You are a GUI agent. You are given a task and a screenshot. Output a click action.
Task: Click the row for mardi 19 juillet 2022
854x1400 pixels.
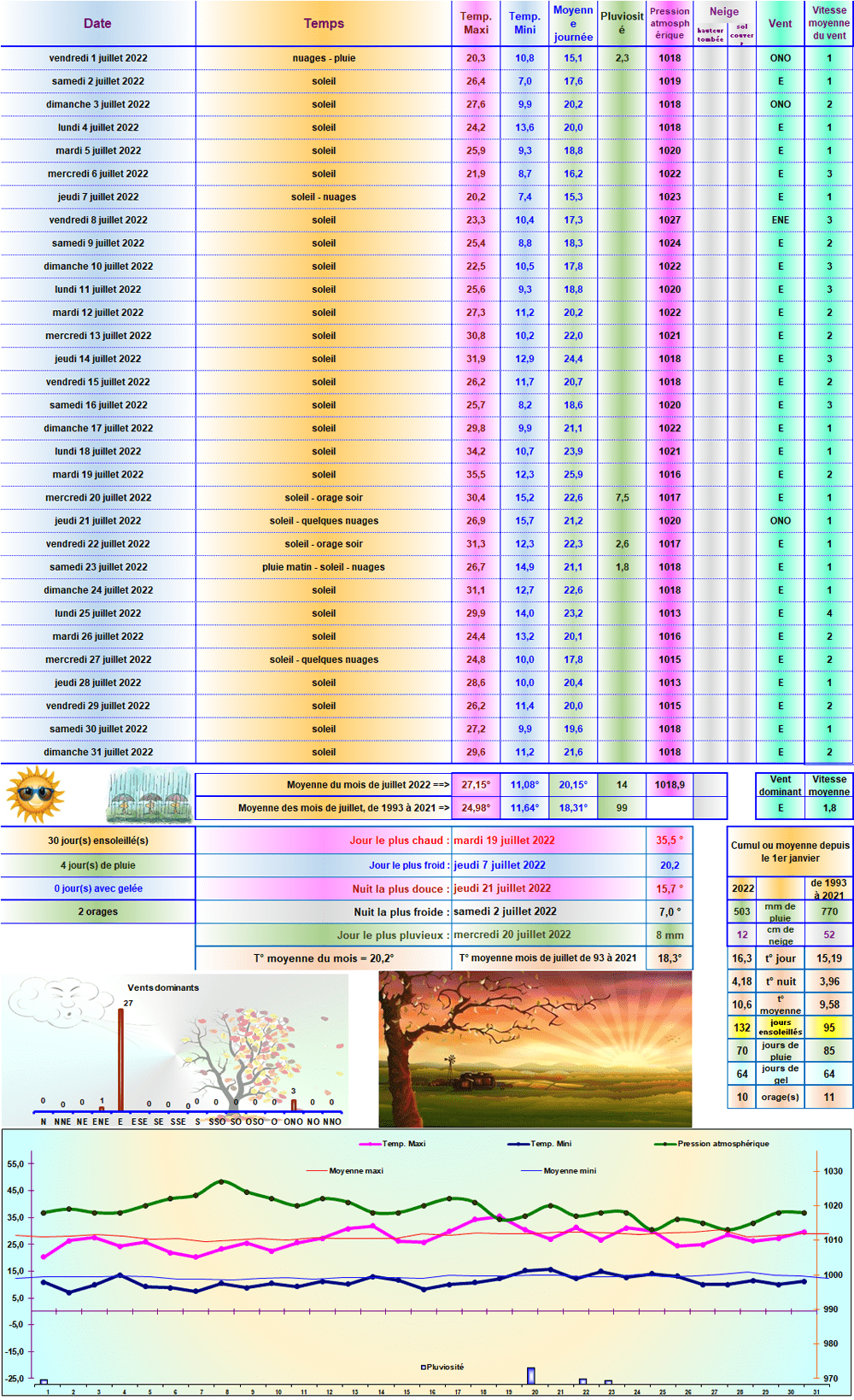426,474
